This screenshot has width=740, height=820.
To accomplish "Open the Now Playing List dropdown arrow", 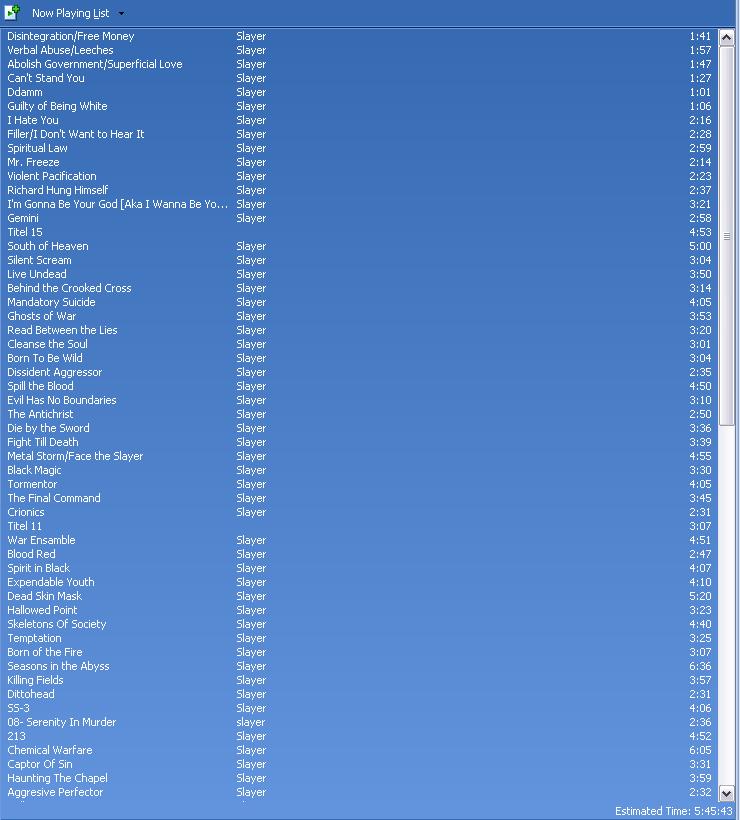I will (121, 14).
